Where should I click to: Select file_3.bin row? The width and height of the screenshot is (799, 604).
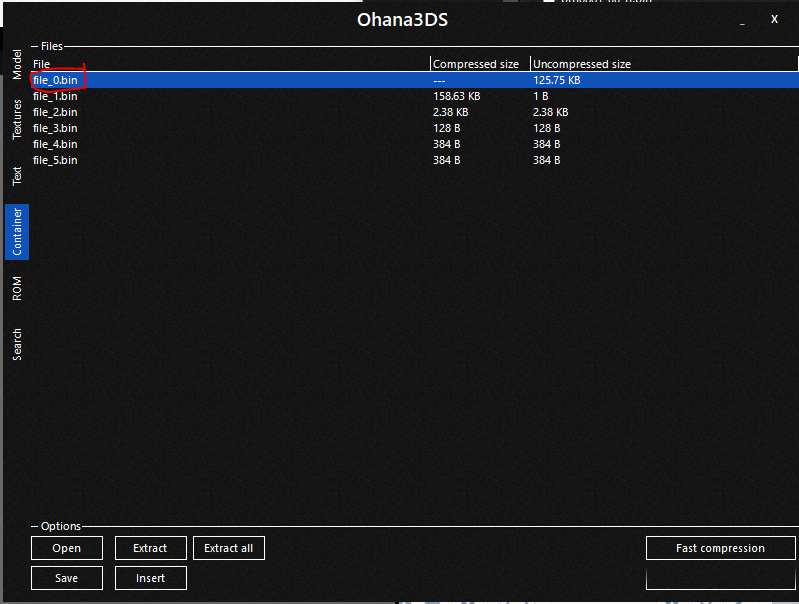[x=415, y=128]
